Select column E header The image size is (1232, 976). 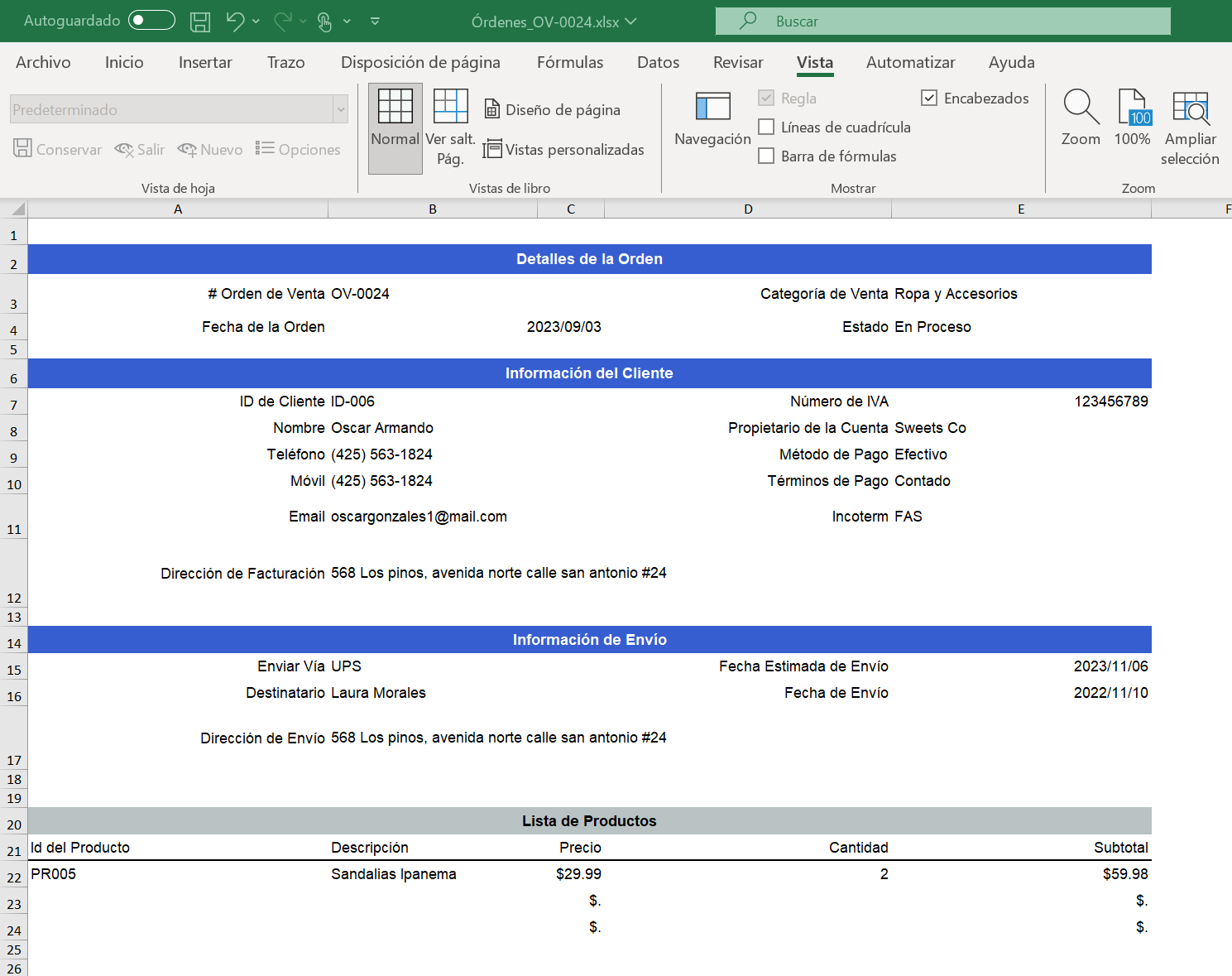pyautogui.click(x=1021, y=209)
